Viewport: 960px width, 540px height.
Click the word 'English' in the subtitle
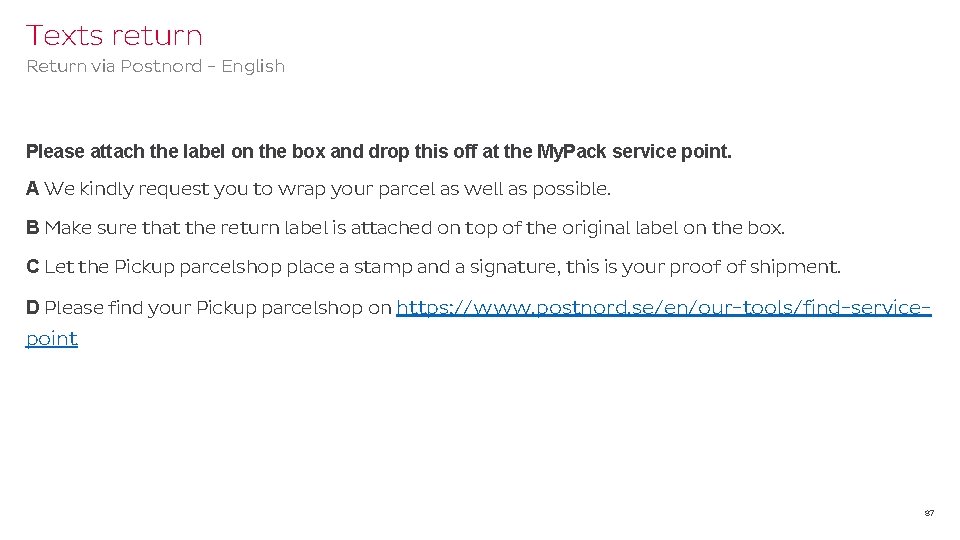pyautogui.click(x=253, y=66)
